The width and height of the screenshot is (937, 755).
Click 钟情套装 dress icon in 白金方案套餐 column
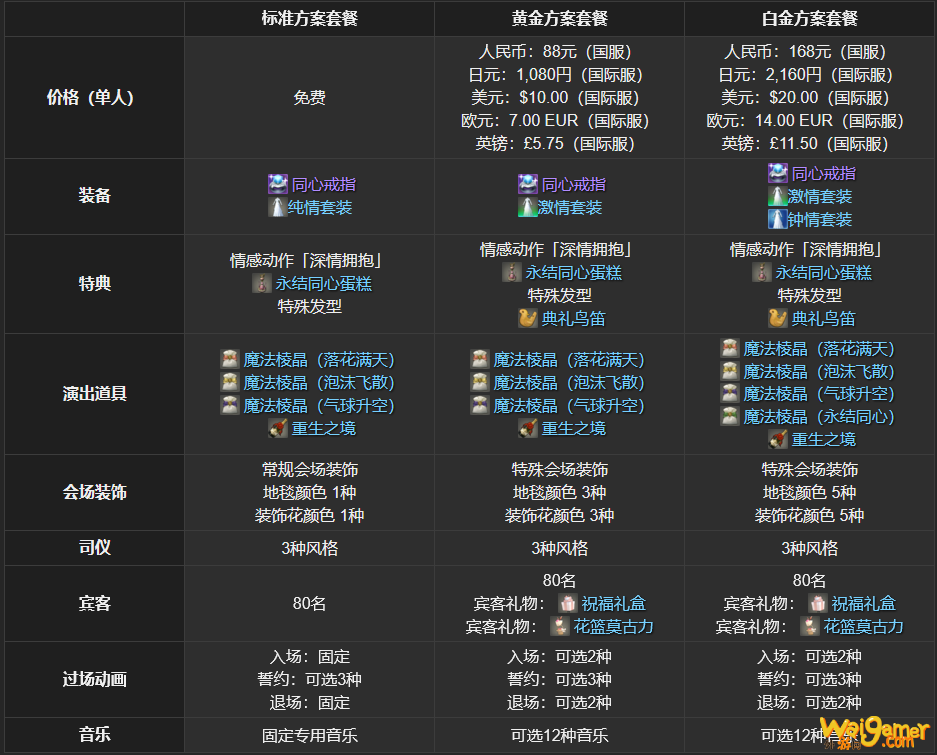point(777,219)
